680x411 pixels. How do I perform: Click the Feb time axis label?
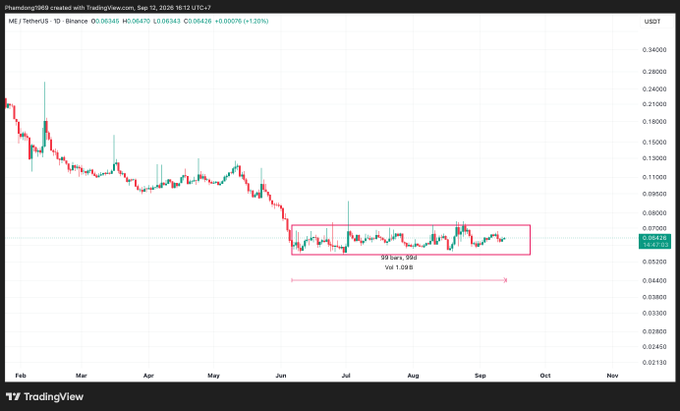[x=20, y=375]
